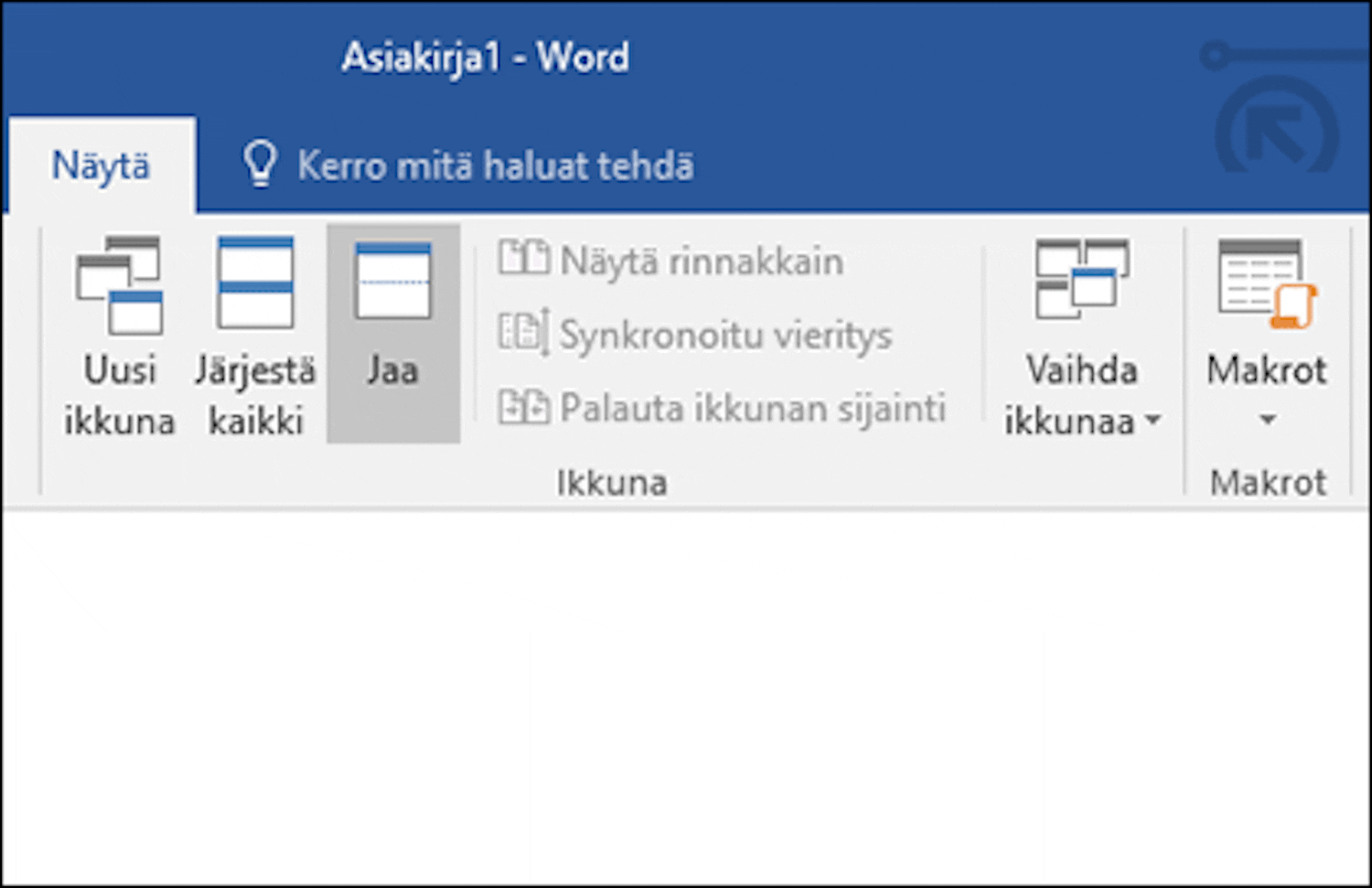Expand the Vaihda ikkunaa dropdown arrow
1372x888 pixels.
[1153, 421]
